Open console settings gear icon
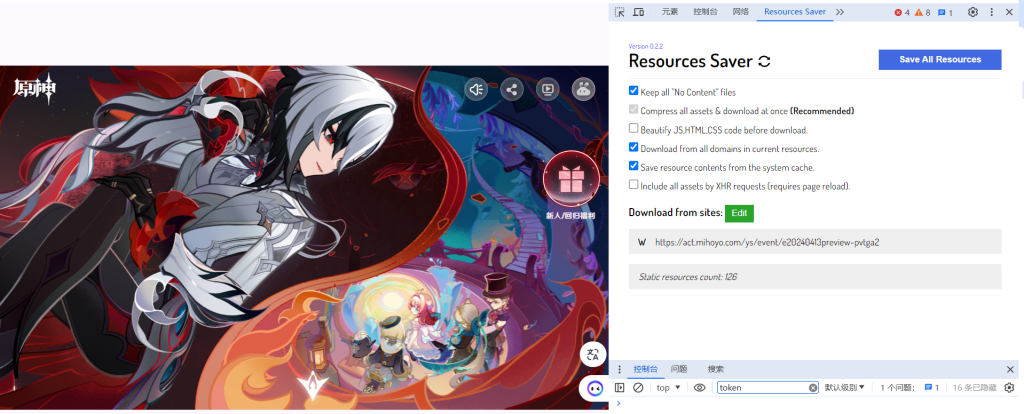The image size is (1024, 414). click(x=1009, y=387)
